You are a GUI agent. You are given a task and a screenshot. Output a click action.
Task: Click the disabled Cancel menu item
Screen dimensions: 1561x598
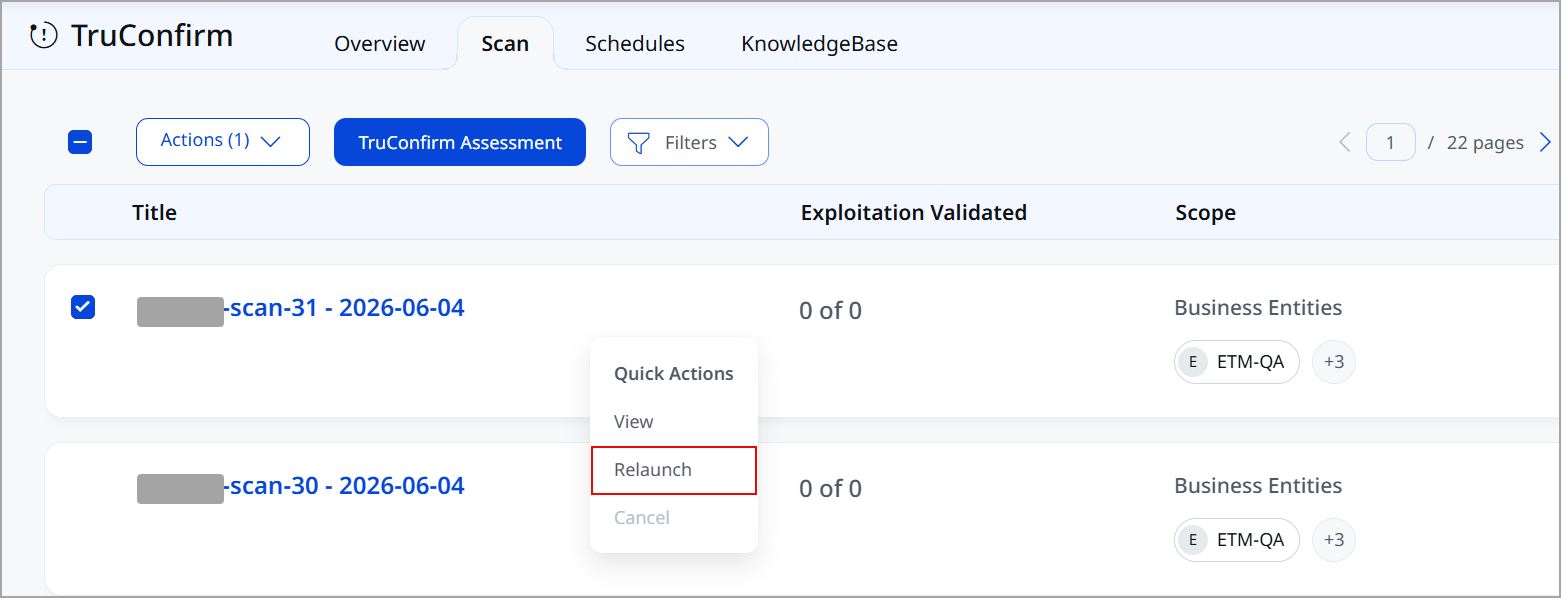pyautogui.click(x=674, y=518)
